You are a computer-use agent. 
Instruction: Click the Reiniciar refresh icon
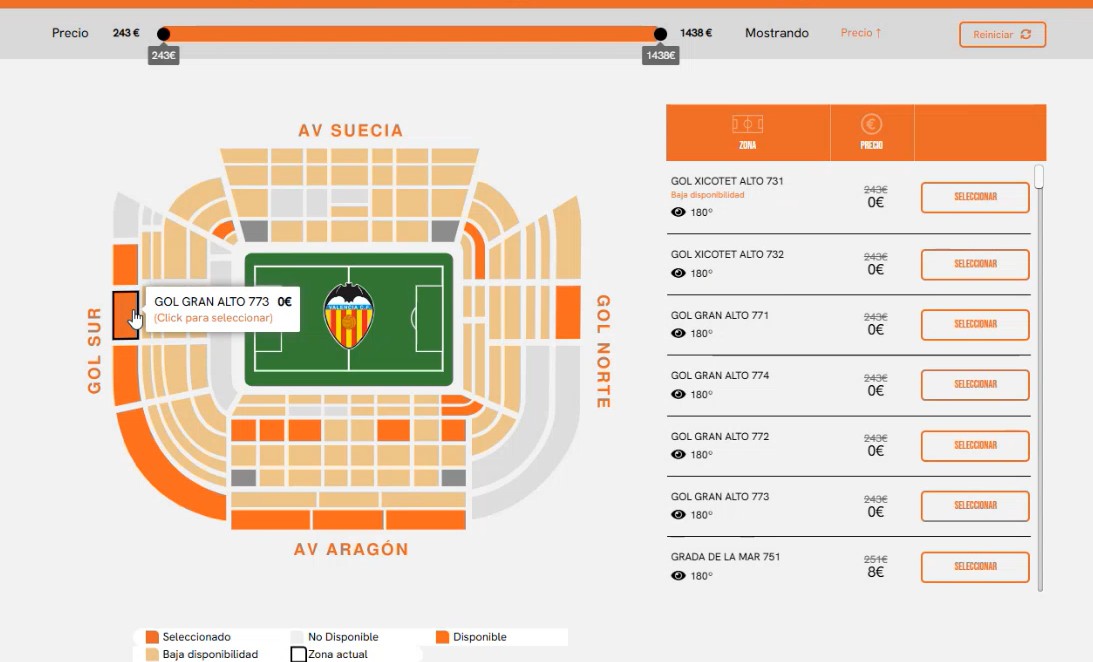(x=1025, y=34)
